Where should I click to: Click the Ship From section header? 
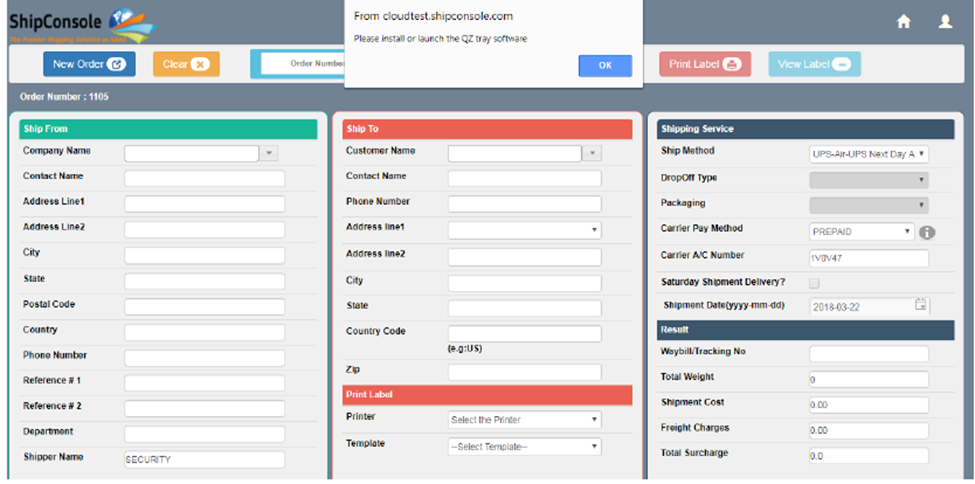pos(168,129)
